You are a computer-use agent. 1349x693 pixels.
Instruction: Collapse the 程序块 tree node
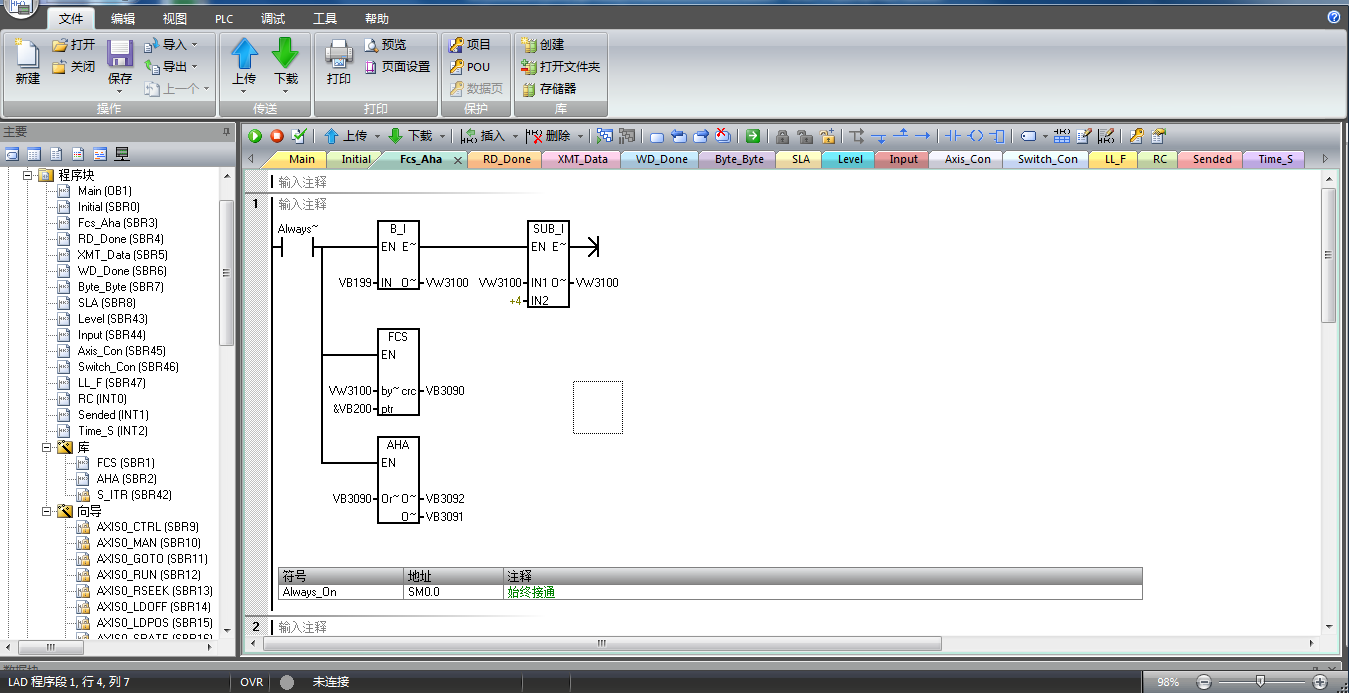click(29, 175)
